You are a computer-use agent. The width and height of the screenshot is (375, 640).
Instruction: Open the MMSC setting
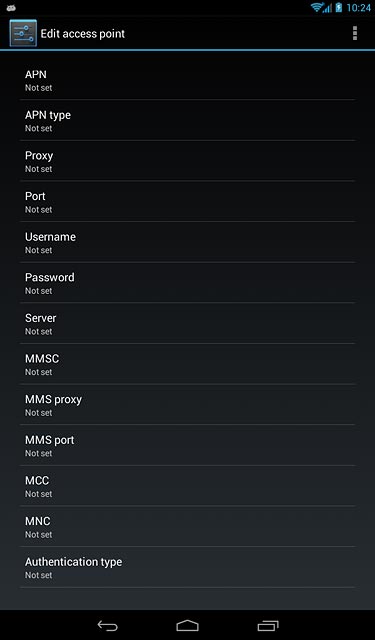187,364
